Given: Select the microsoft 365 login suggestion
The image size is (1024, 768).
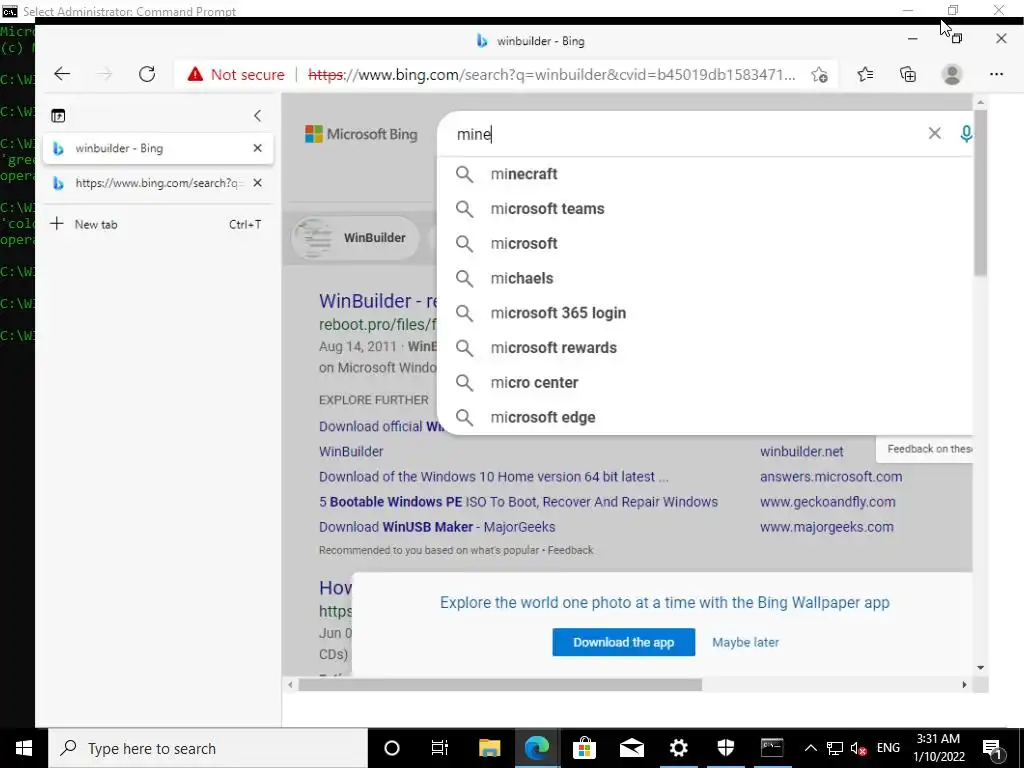Looking at the screenshot, I should click(x=705, y=313).
